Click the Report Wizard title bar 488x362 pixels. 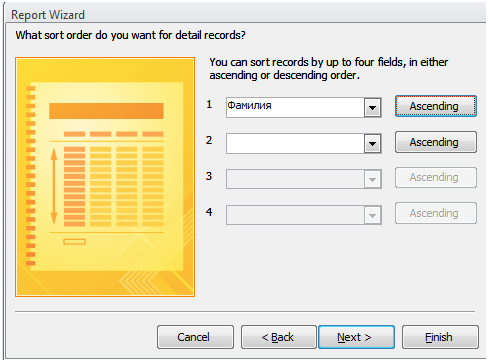coord(246,15)
